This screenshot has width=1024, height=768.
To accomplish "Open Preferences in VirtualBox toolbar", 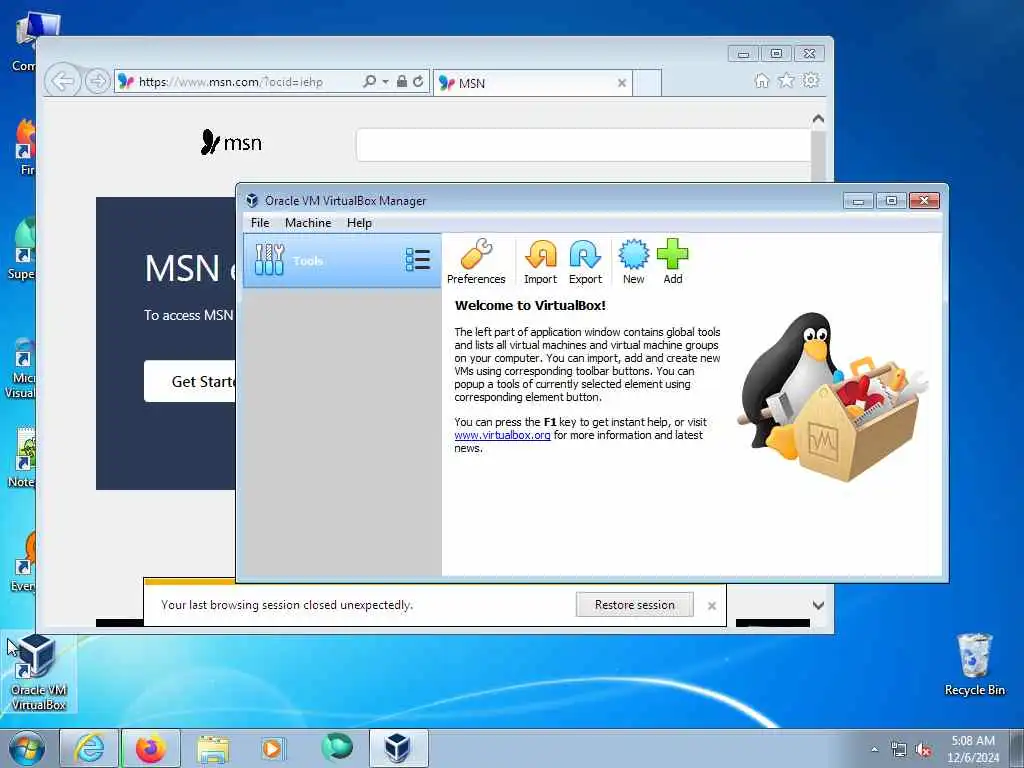I will (x=476, y=261).
